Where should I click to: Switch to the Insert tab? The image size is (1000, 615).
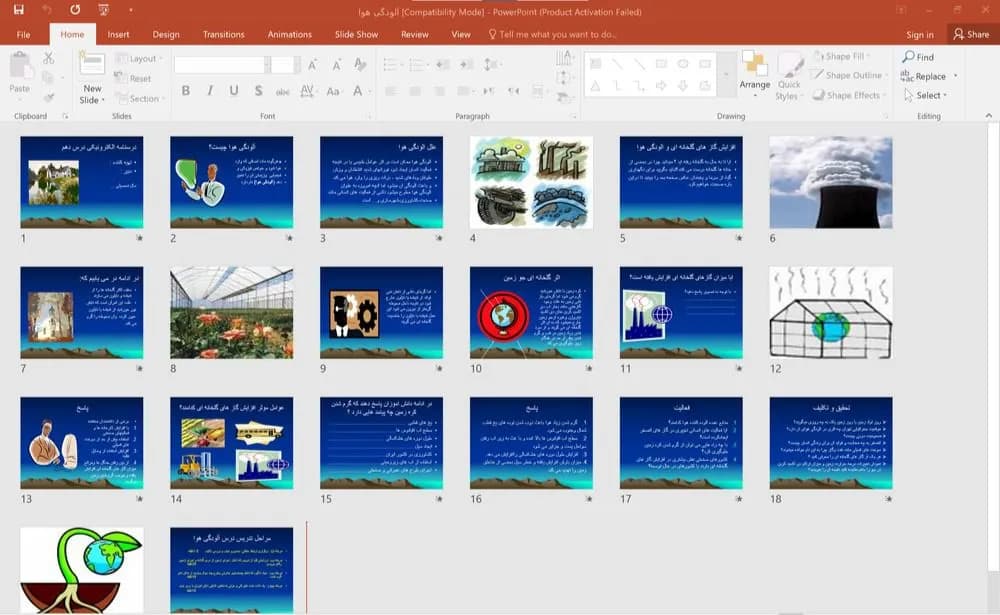tap(118, 34)
